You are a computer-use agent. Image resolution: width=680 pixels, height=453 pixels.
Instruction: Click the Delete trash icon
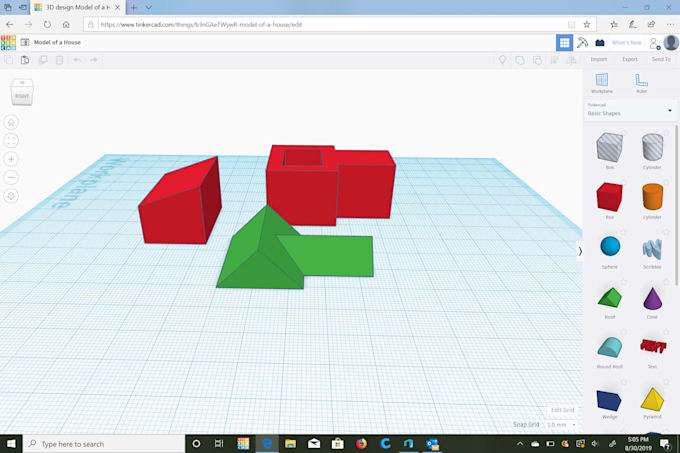tap(59, 60)
